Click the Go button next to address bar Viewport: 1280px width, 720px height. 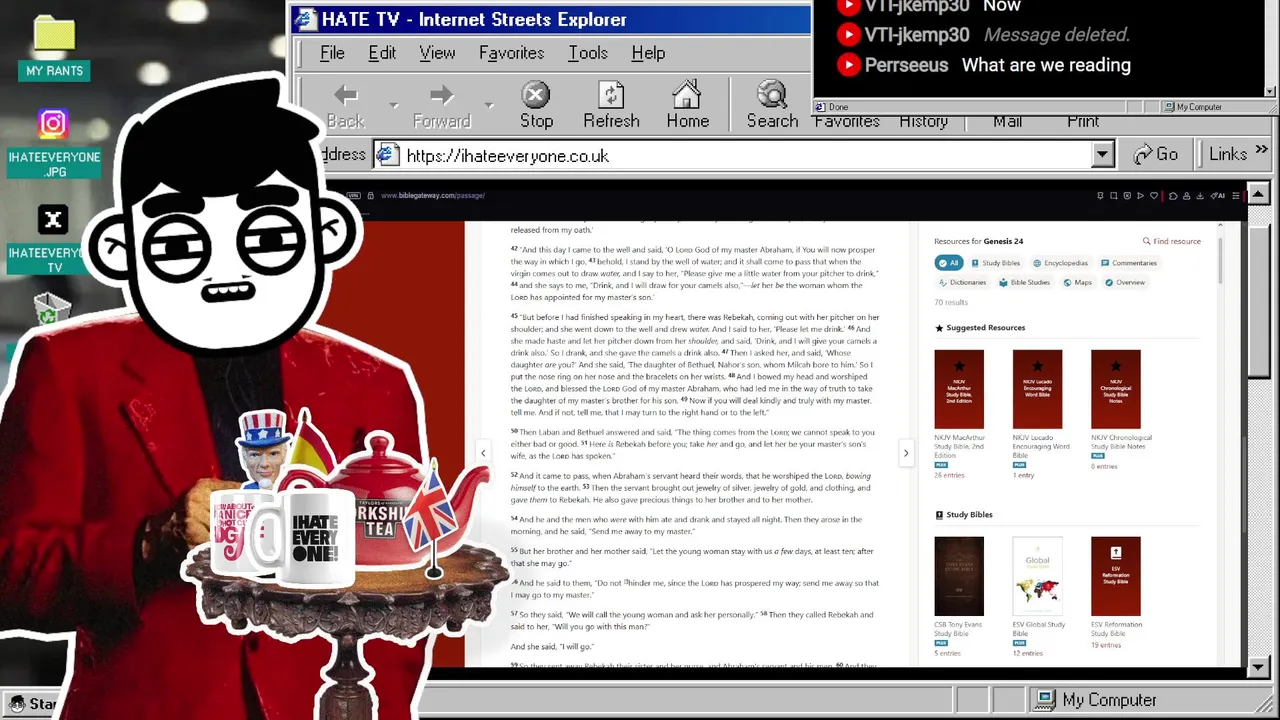coord(1156,155)
